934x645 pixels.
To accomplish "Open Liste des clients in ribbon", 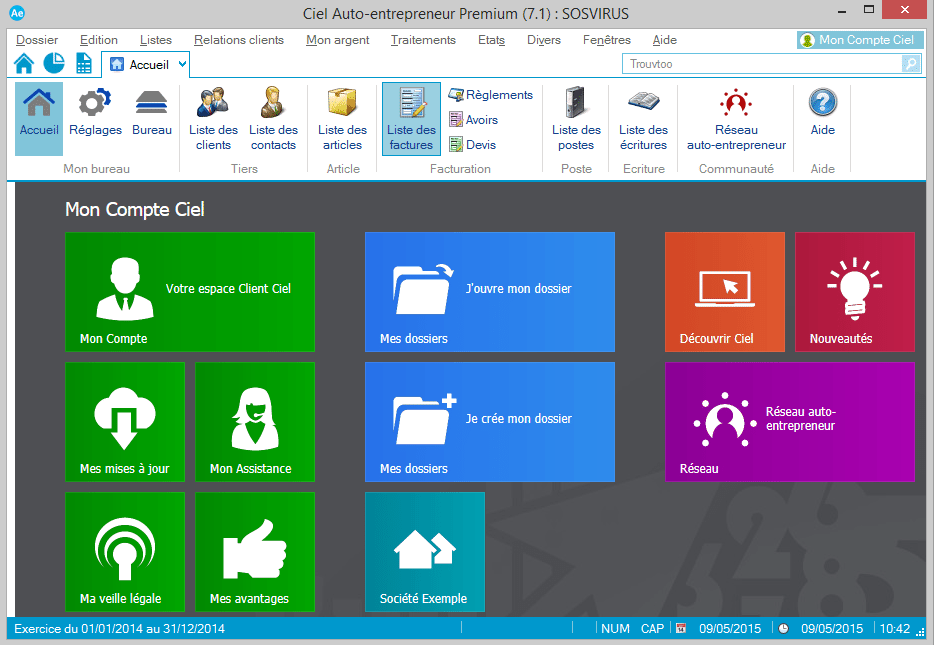I will pos(213,119).
